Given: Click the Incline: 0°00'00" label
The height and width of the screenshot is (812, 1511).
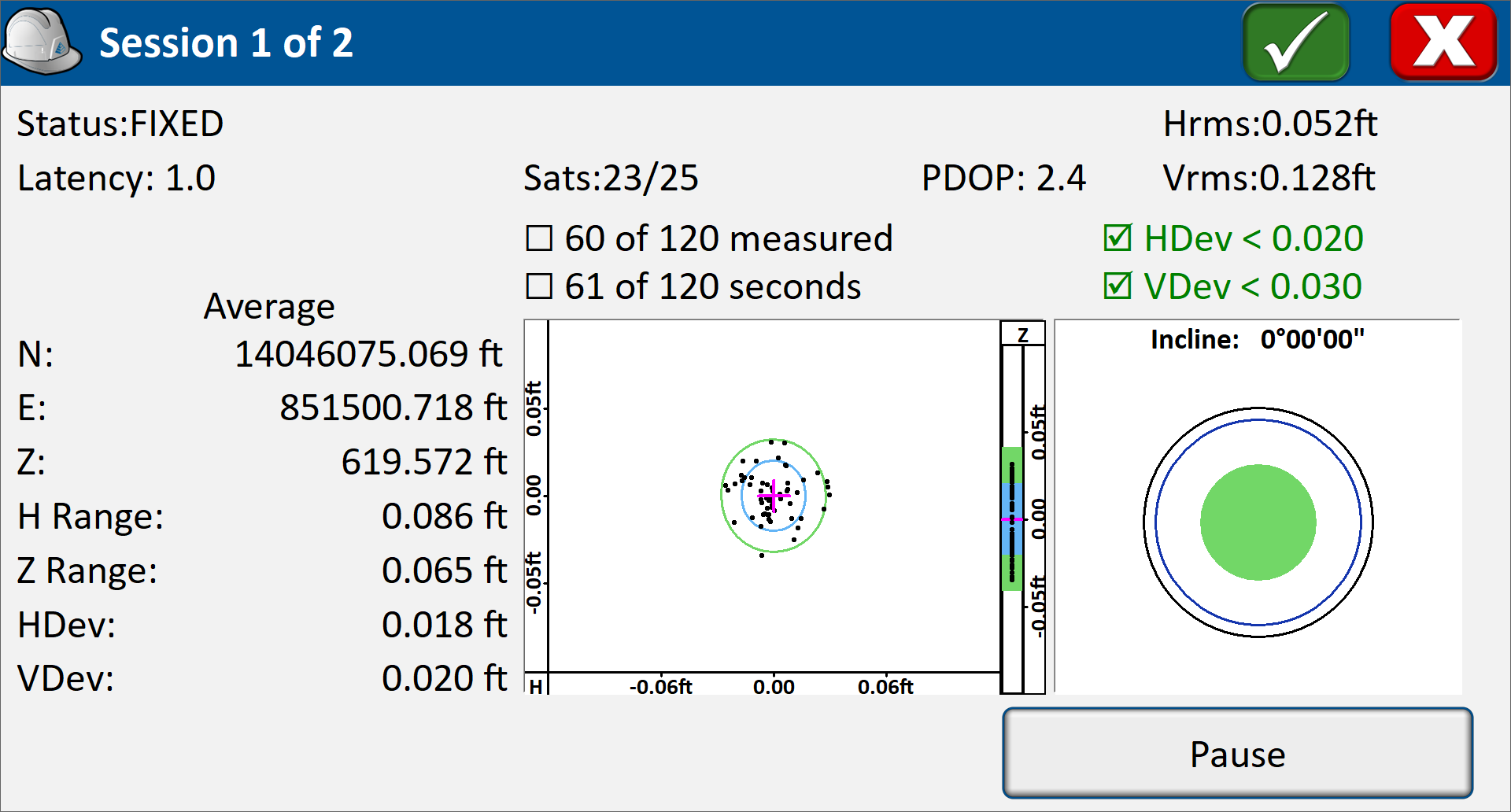Looking at the screenshot, I should point(1258,339).
